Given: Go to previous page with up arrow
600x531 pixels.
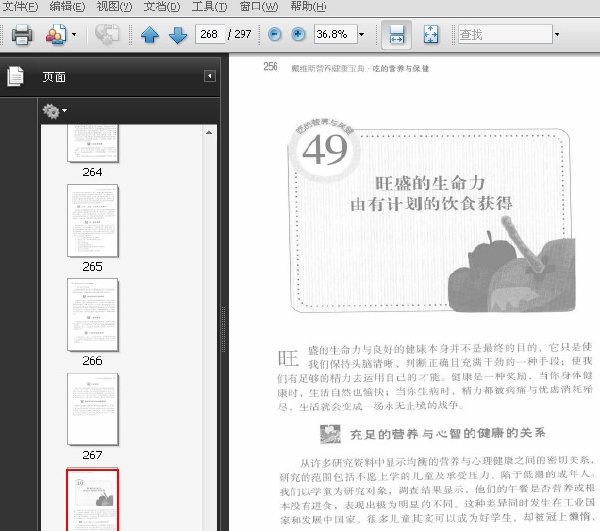Looking at the screenshot, I should coord(150,35).
